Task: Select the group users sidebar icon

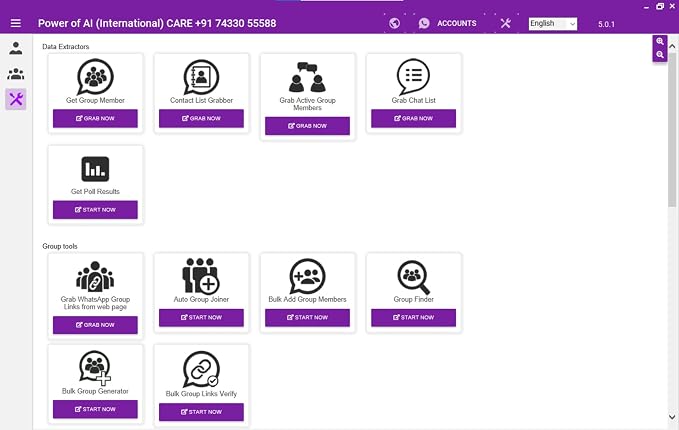Action: point(16,74)
